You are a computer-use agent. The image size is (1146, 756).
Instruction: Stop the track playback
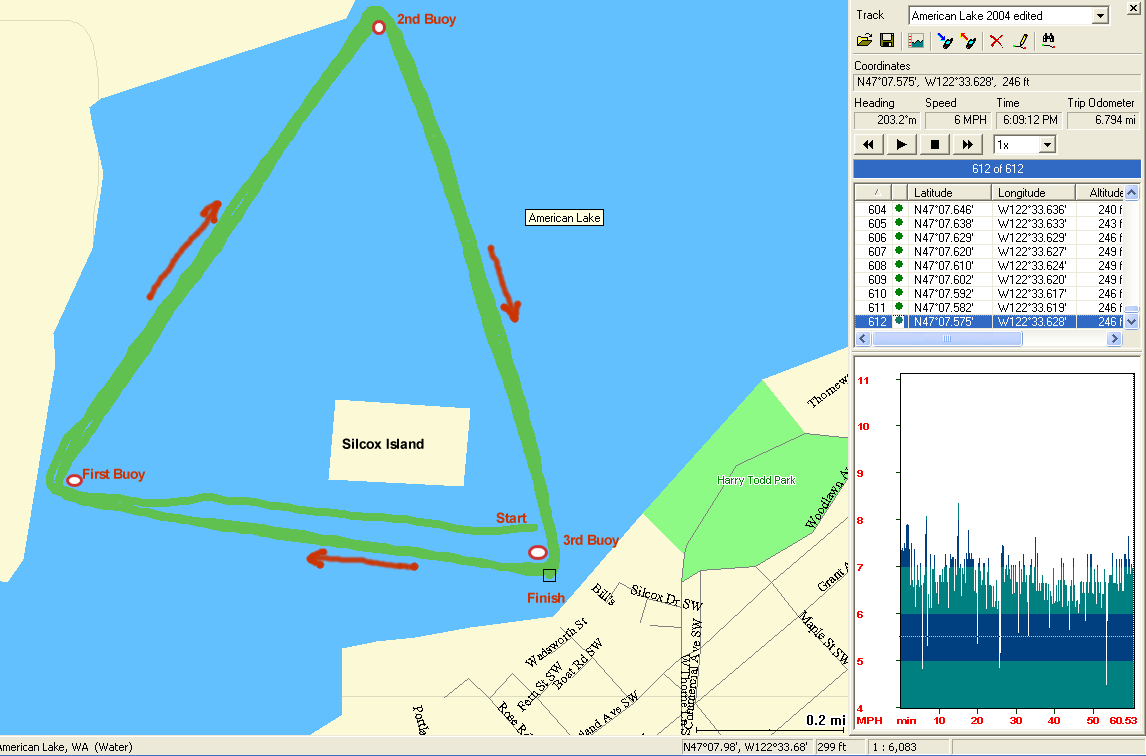(934, 145)
